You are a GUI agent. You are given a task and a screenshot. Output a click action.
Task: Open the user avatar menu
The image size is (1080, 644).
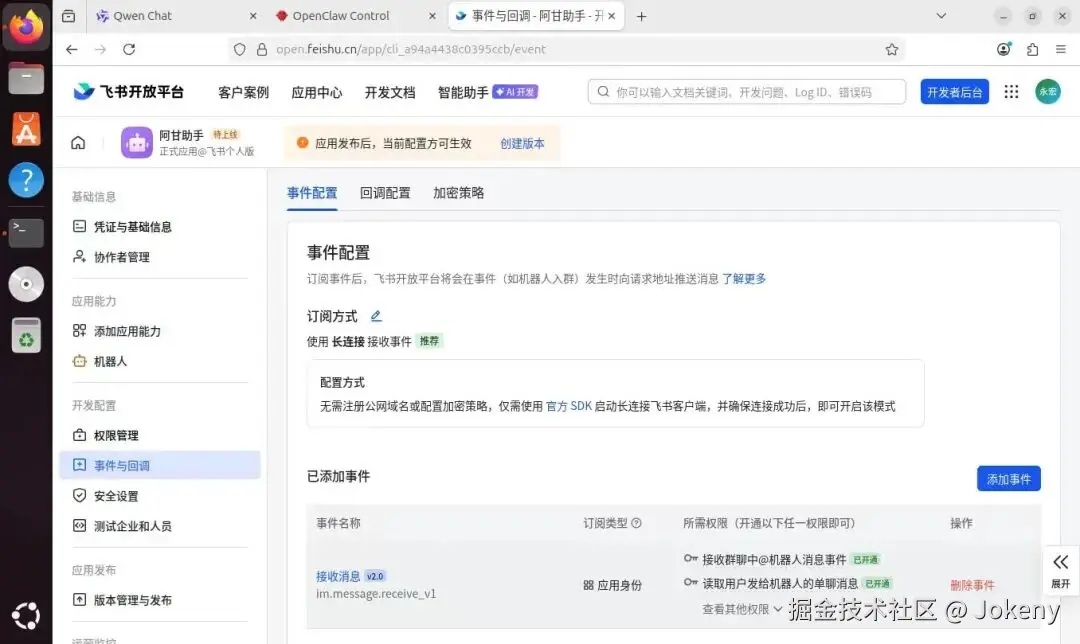coord(1048,92)
